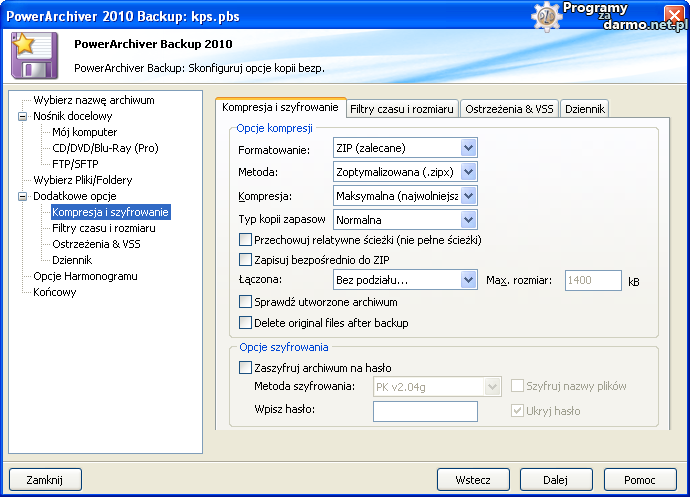Open the Formatowanie ZIP dropdown
Screen dimensions: 690x497
coord(468,149)
